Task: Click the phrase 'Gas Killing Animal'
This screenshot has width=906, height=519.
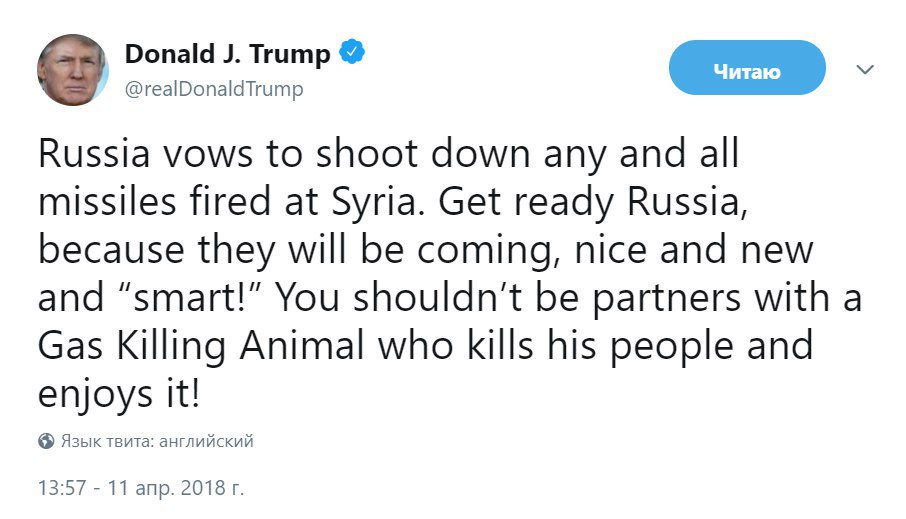Action: (201, 347)
